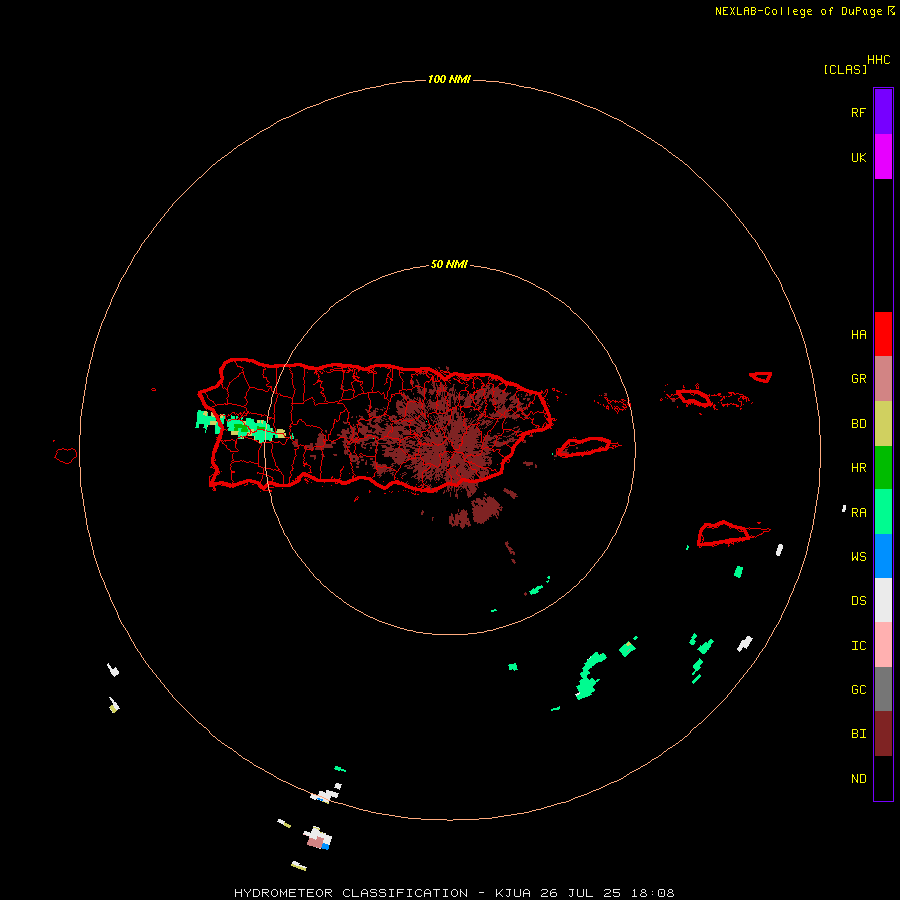Click the HR legend label
The image size is (900, 900).
[858, 468]
